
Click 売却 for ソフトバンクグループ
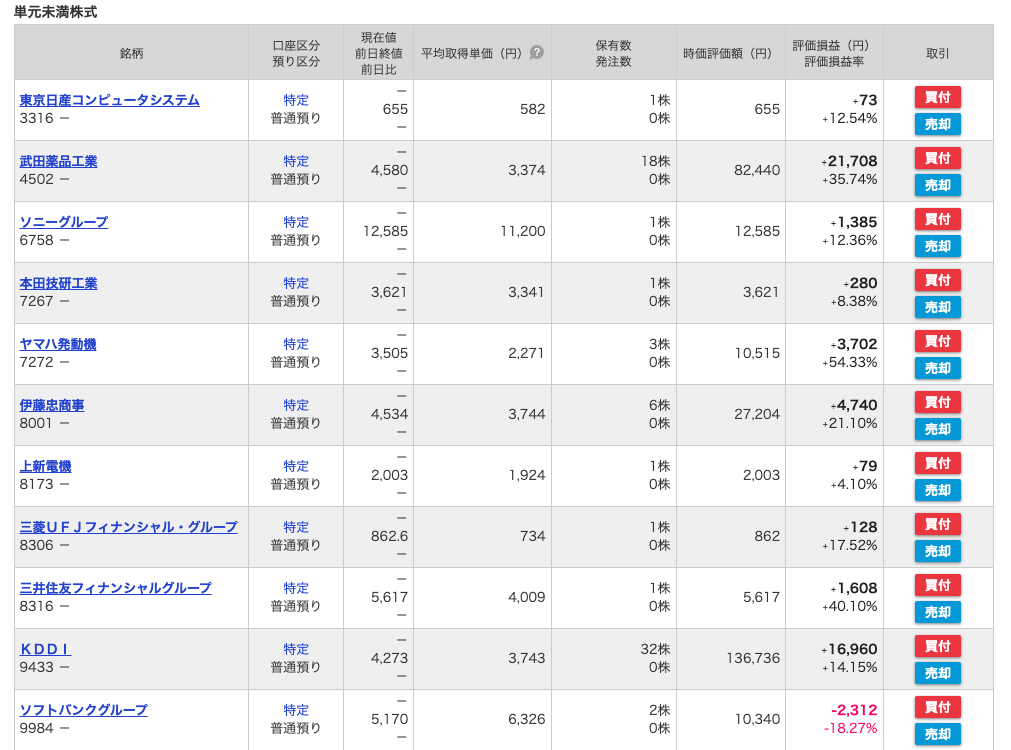click(937, 735)
